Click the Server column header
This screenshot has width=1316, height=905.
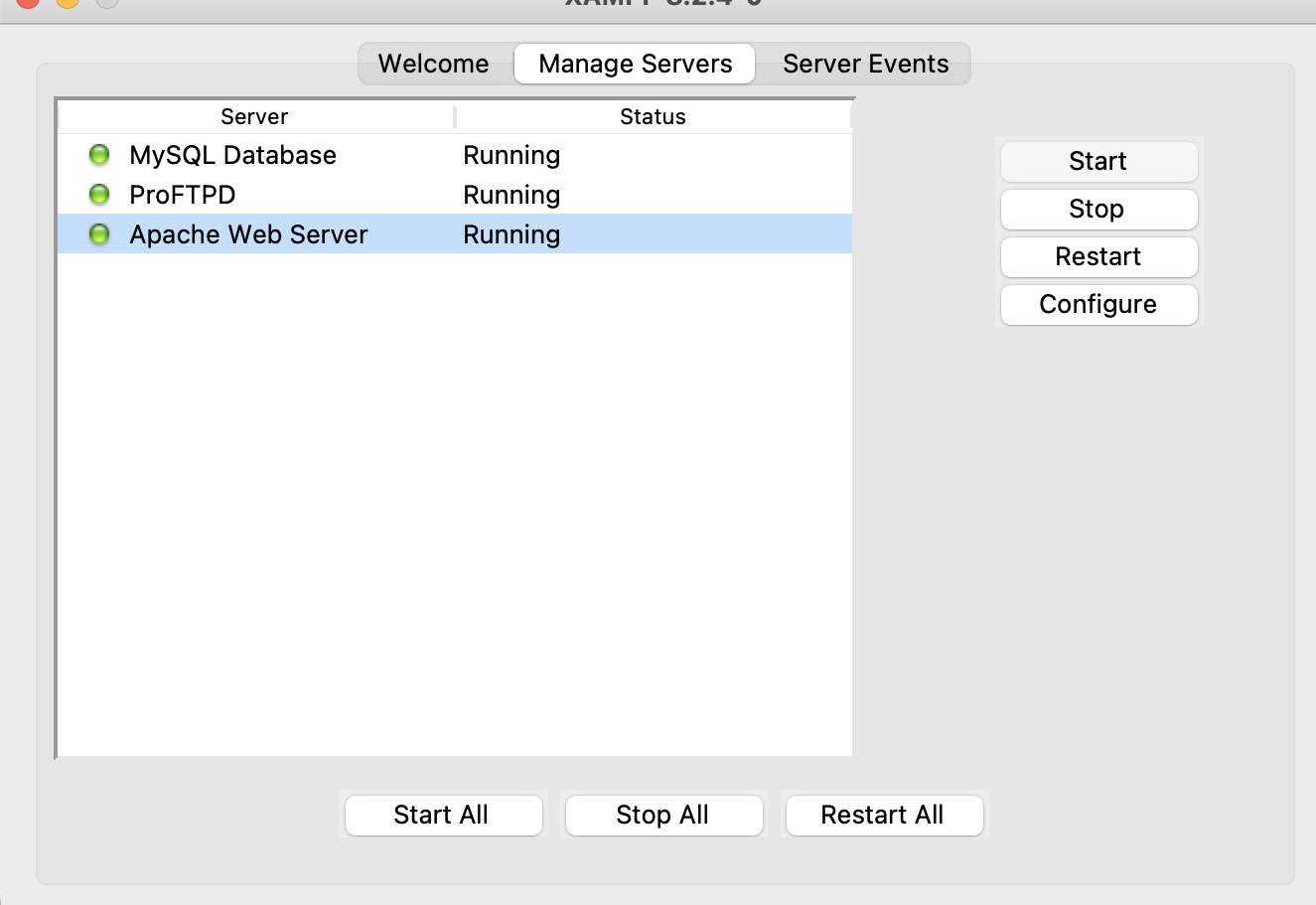coord(255,117)
